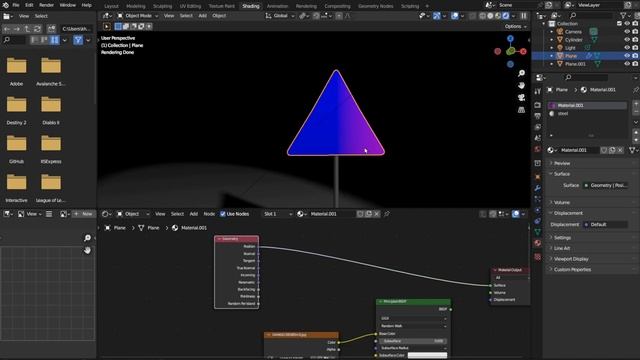Hide Plane.001 object with its eye icon

[x=627, y=64]
